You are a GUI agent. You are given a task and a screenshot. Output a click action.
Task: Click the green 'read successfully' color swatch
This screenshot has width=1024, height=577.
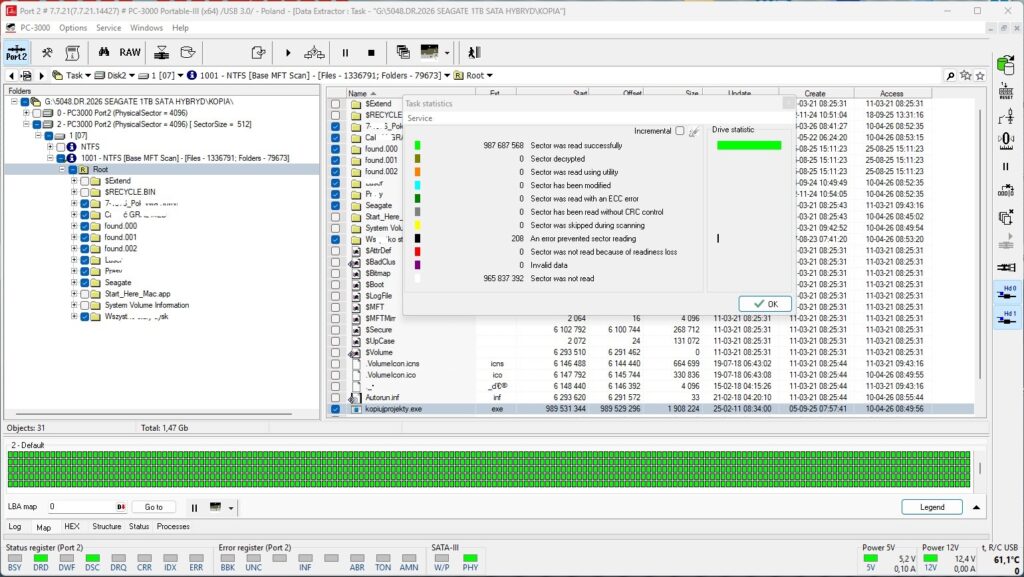pos(417,146)
